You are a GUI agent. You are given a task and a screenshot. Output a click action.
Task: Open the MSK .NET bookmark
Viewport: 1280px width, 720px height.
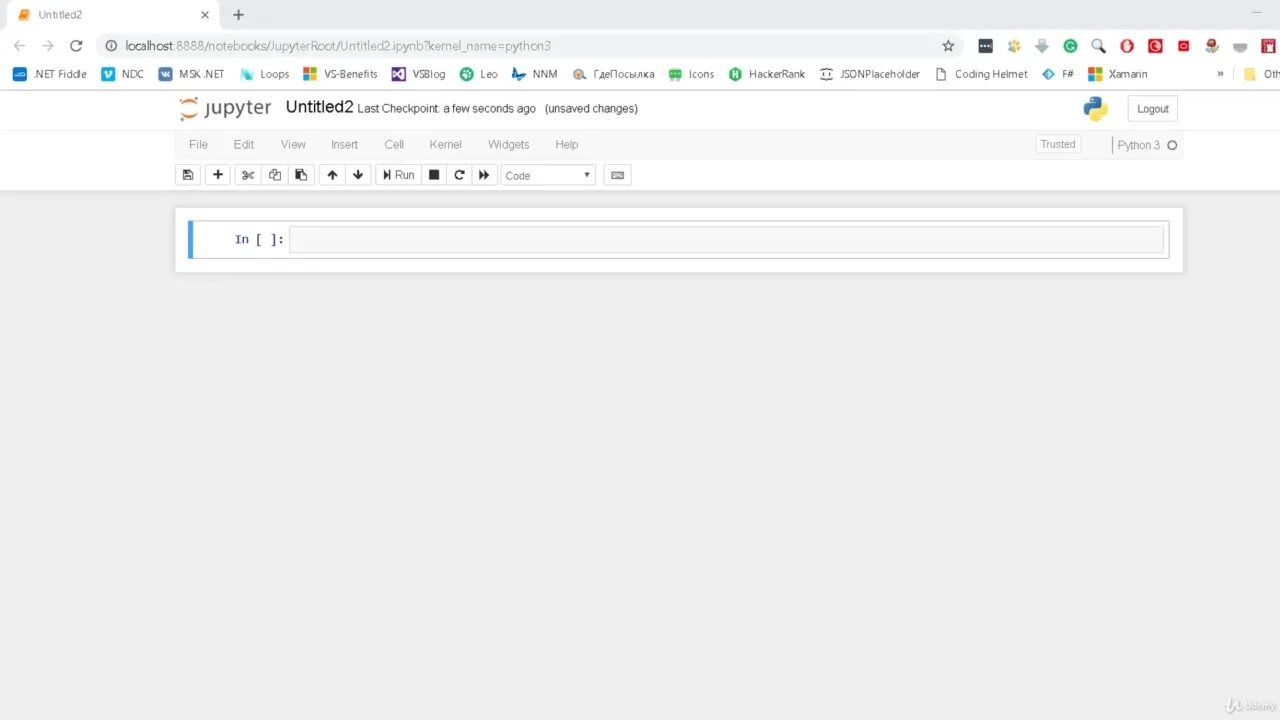tap(191, 74)
